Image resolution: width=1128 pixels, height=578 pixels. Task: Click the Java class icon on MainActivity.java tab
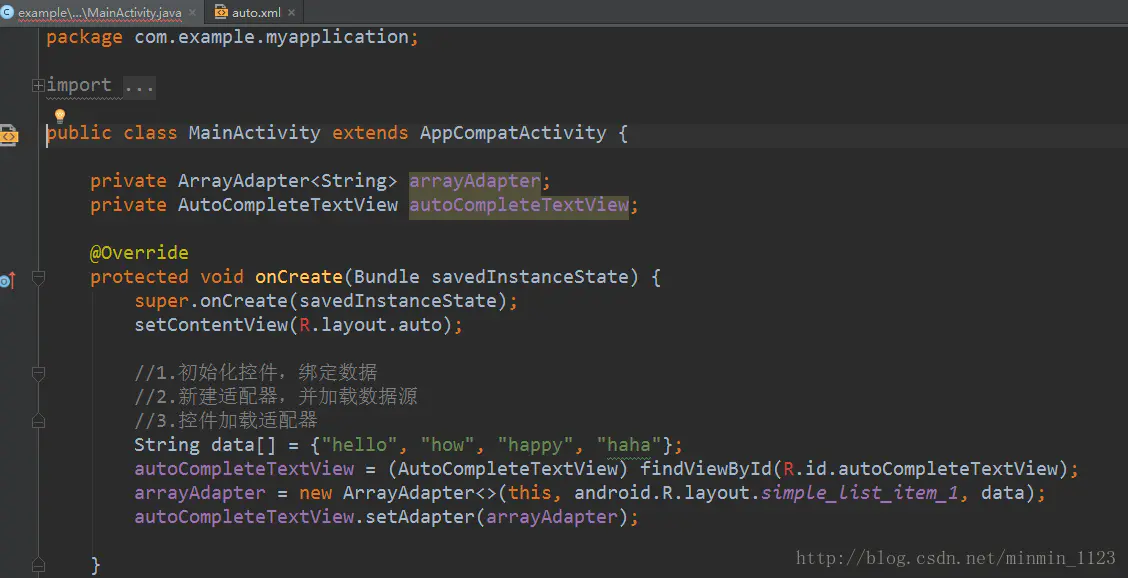coord(8,12)
